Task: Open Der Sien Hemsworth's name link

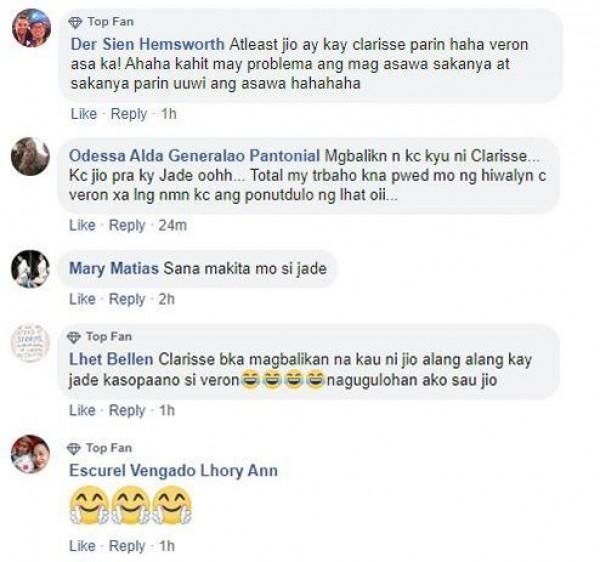Action: [x=147, y=44]
